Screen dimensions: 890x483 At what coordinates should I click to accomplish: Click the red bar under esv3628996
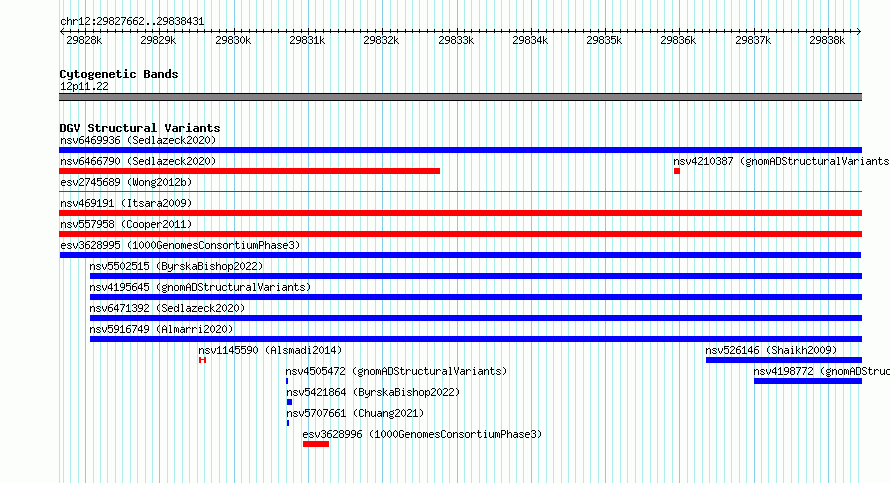(316, 444)
